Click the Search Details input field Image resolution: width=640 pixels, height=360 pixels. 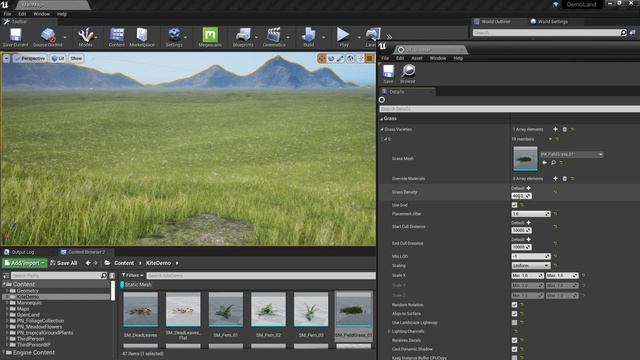(x=509, y=109)
